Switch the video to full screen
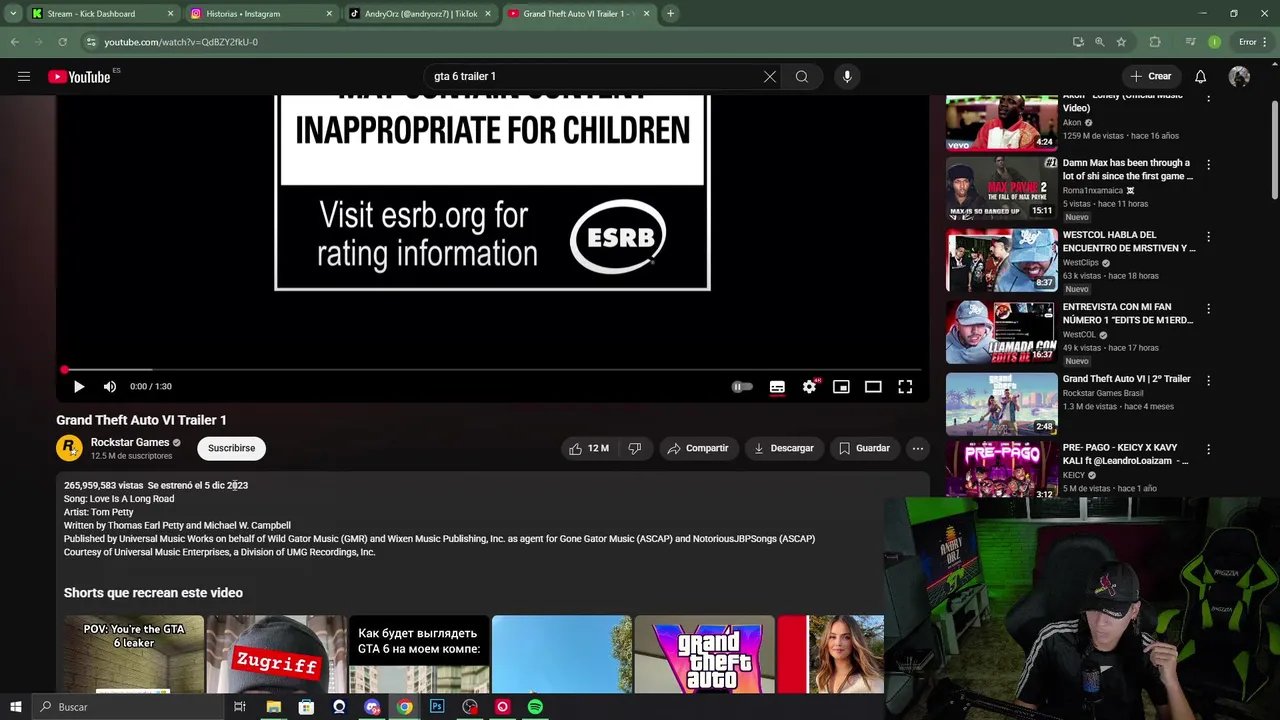The width and height of the screenshot is (1280, 720). point(905,386)
